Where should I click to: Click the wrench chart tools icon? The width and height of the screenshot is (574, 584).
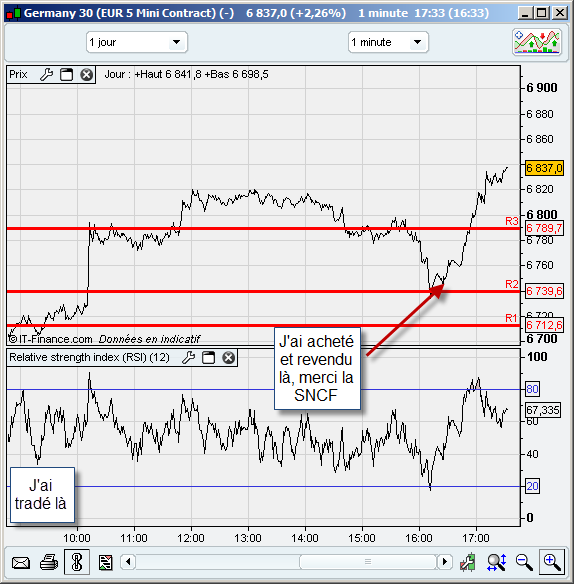point(468,562)
